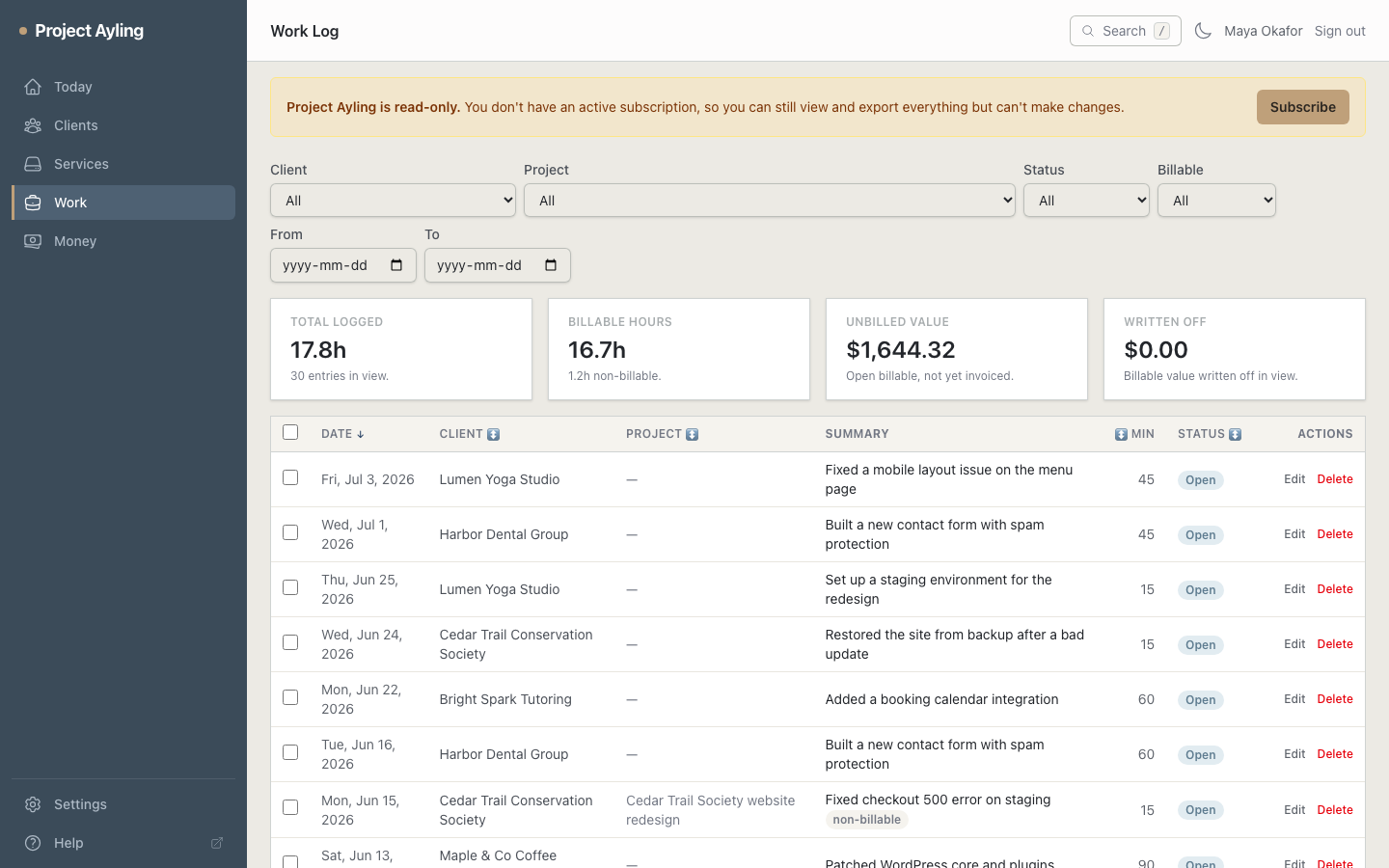Screen dimensions: 1389x868
Task: Click the Total Logged 17.8h card
Action: (401, 349)
